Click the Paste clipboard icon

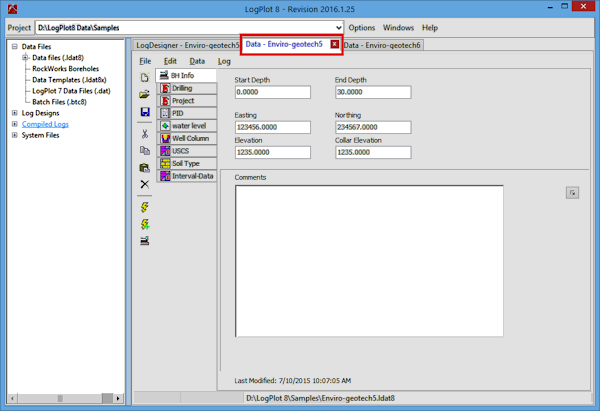coord(145,167)
